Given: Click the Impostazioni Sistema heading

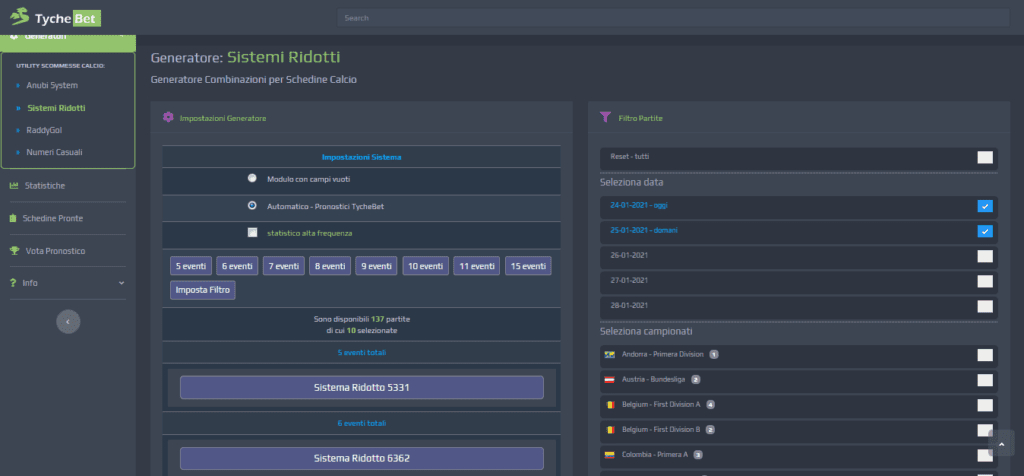Looking at the screenshot, I should [x=362, y=157].
